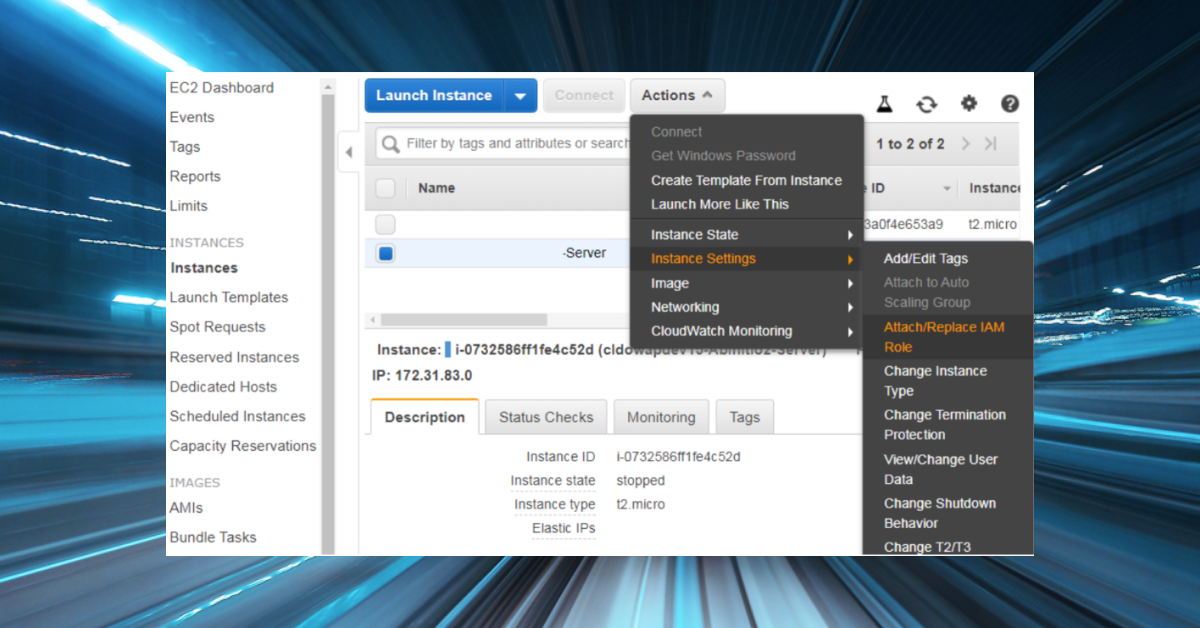Expand the Instance Settings submenu
The height and width of the screenshot is (628, 1200).
[747, 259]
